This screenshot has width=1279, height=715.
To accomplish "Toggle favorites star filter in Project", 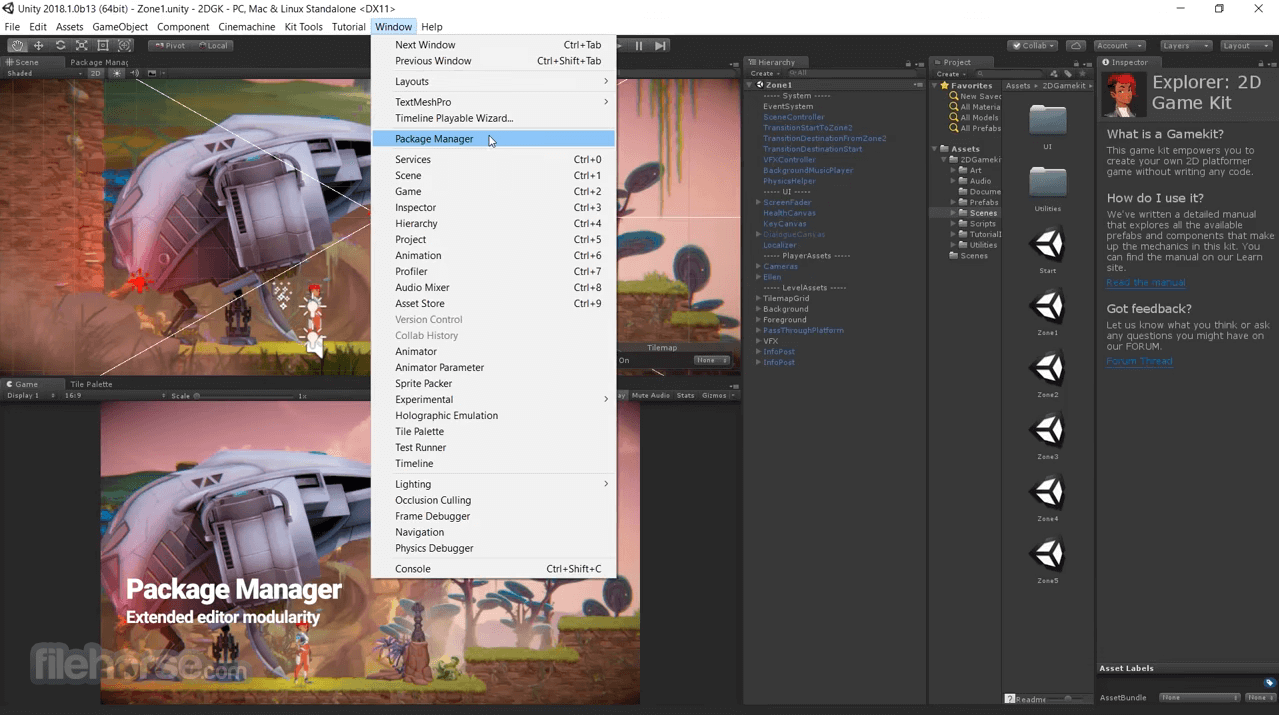I will click(1081, 73).
